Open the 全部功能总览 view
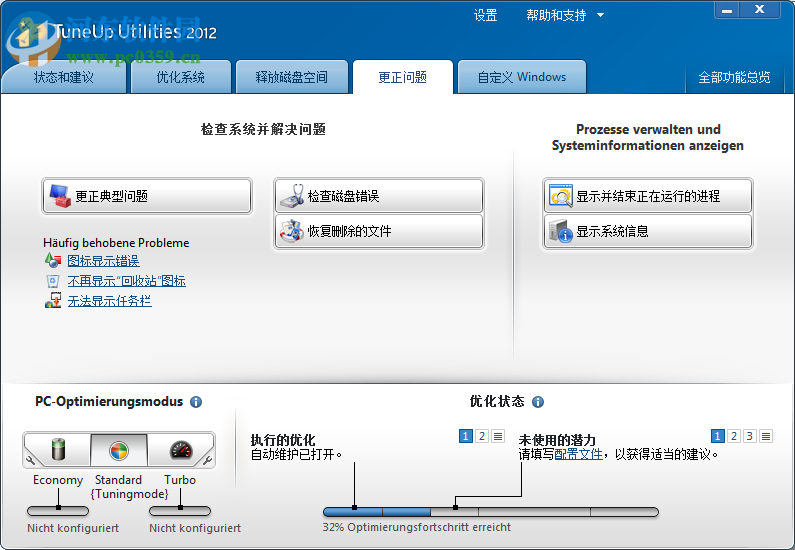The width and height of the screenshot is (795, 550). [x=734, y=77]
